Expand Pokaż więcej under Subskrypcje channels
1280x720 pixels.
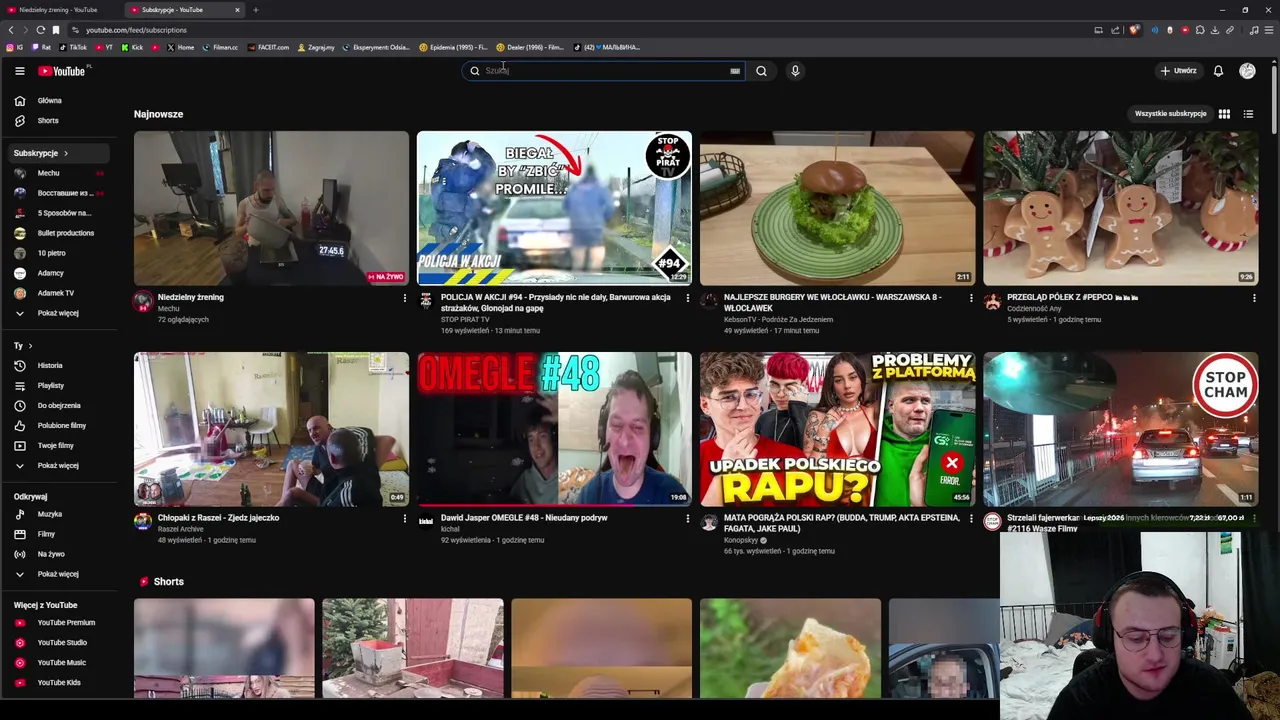pos(61,313)
